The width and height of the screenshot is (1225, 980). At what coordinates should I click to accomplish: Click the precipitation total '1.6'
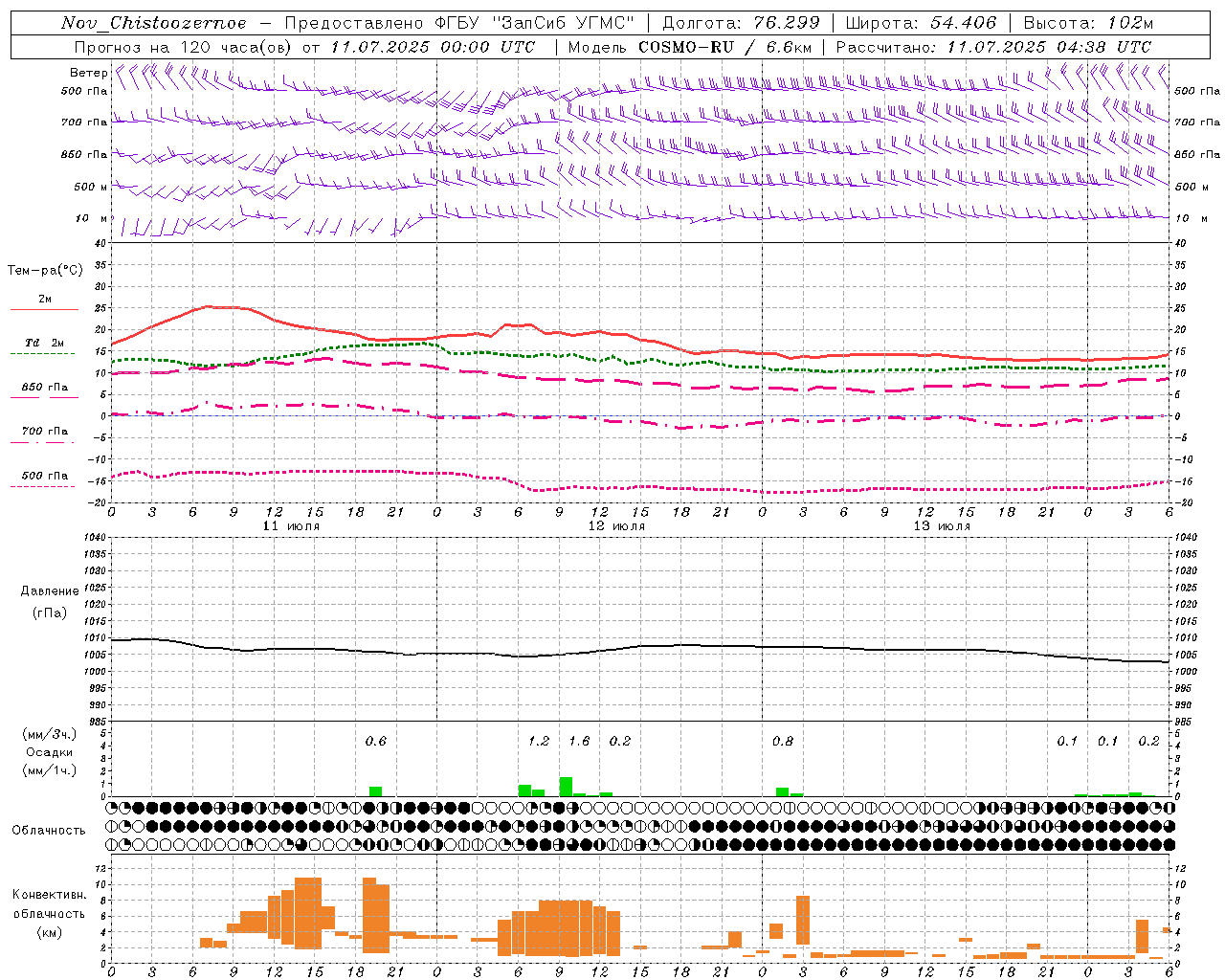point(579,742)
